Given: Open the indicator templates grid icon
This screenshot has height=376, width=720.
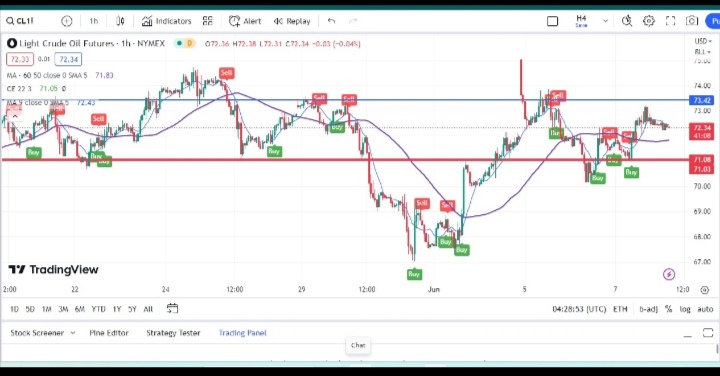Looking at the screenshot, I should pos(208,21).
